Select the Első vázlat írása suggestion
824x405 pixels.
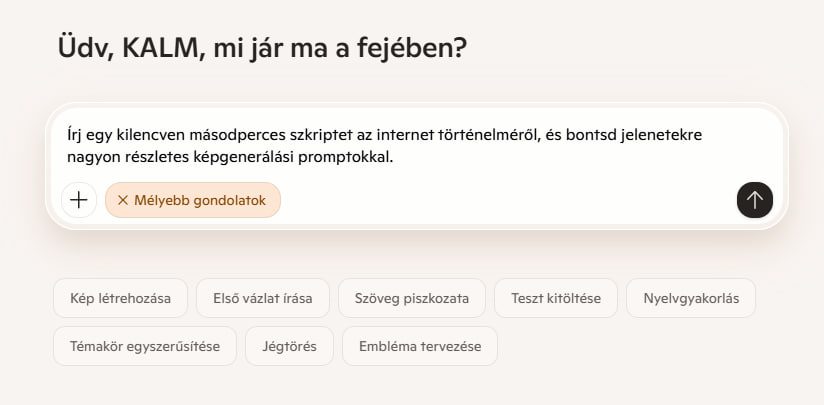(263, 298)
